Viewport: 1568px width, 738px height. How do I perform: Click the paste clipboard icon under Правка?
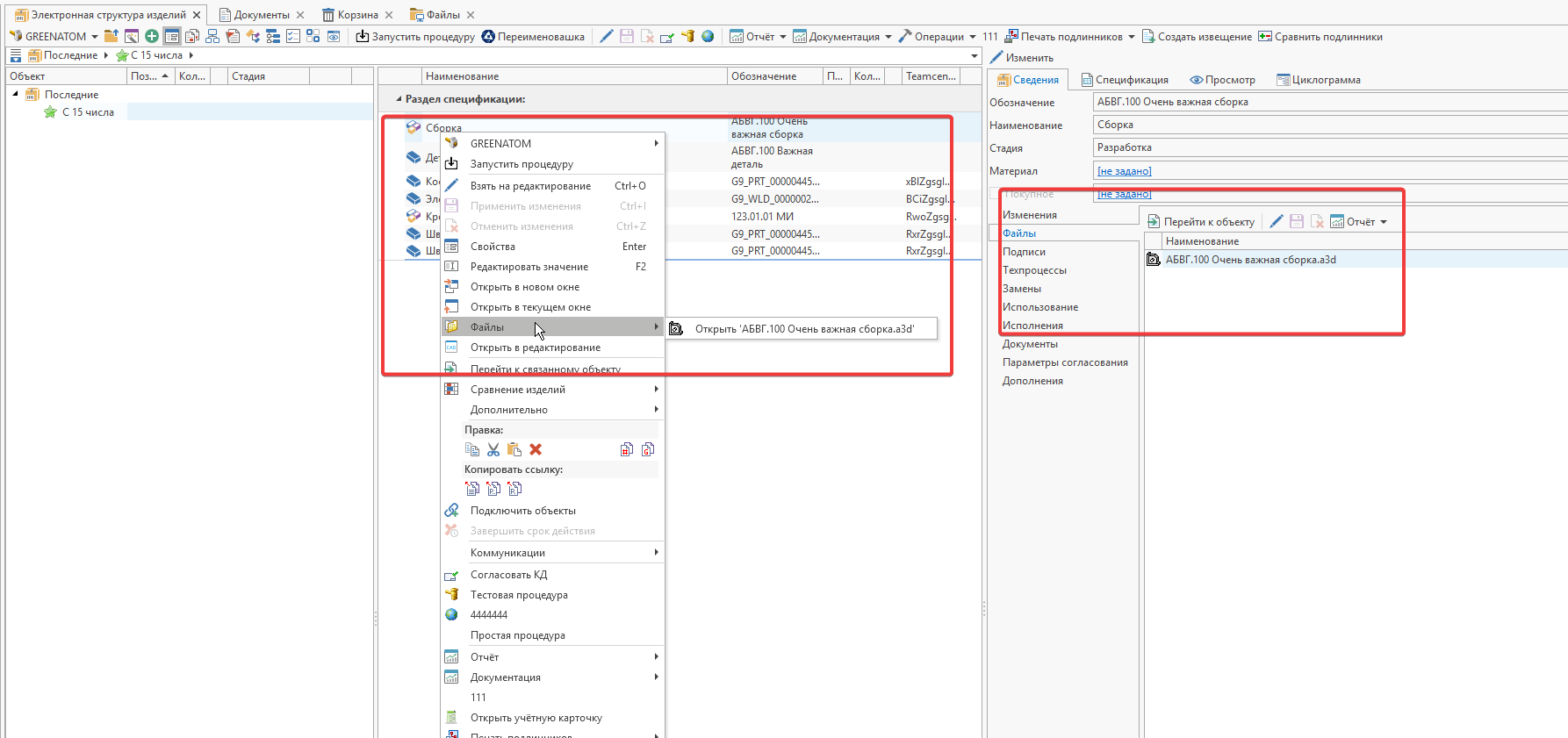[514, 449]
